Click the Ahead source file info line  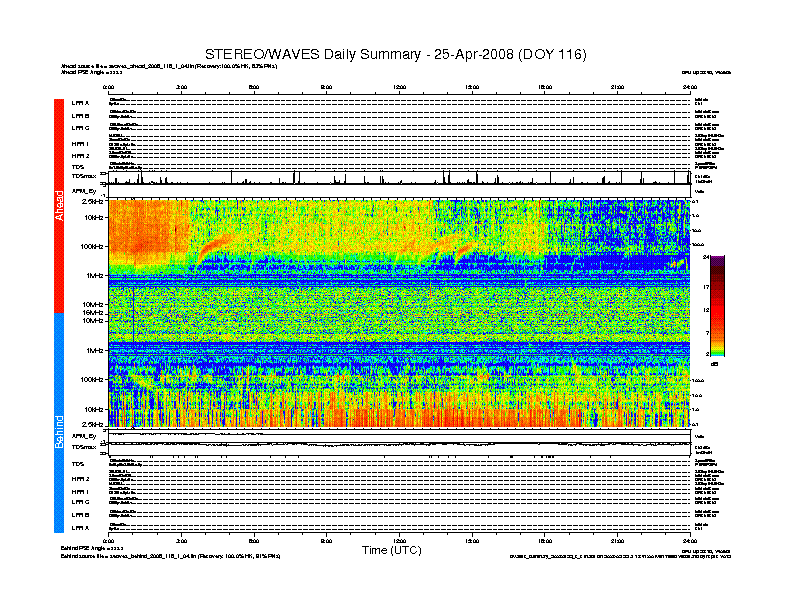click(169, 66)
